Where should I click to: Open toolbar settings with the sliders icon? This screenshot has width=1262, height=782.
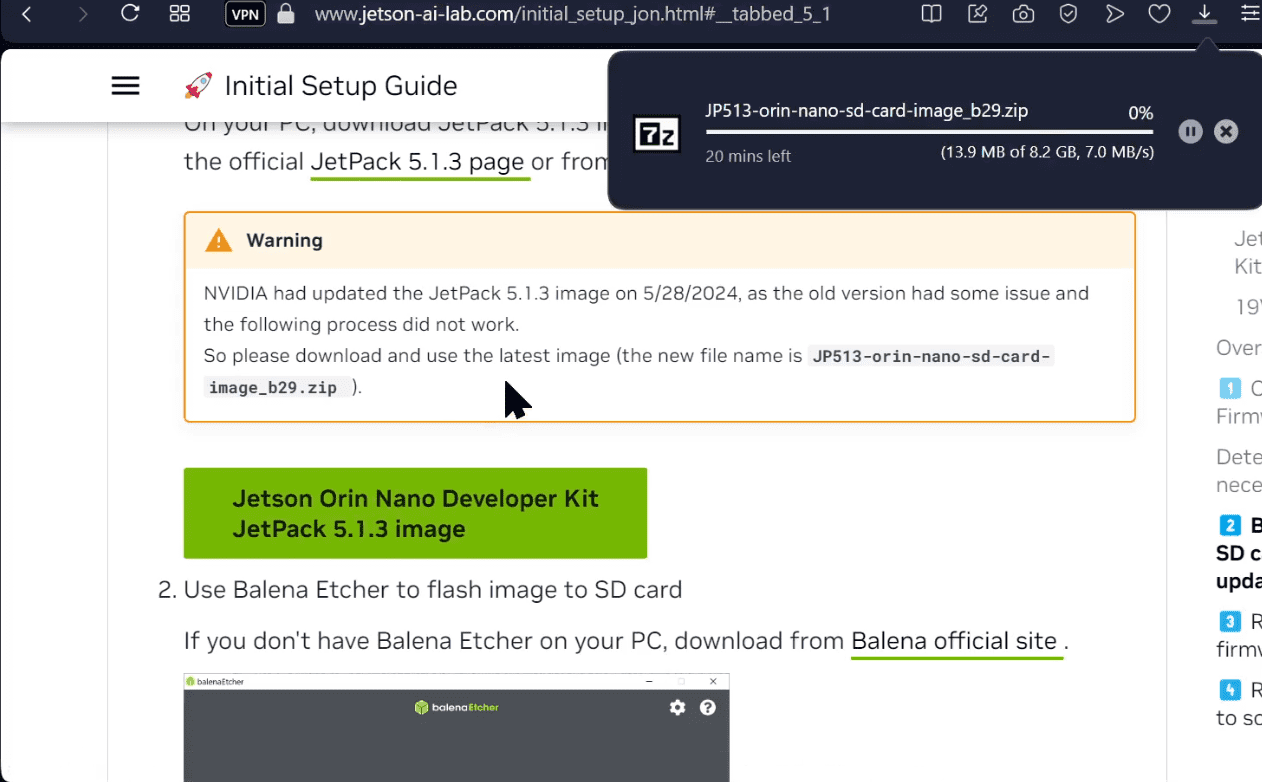coord(1246,14)
